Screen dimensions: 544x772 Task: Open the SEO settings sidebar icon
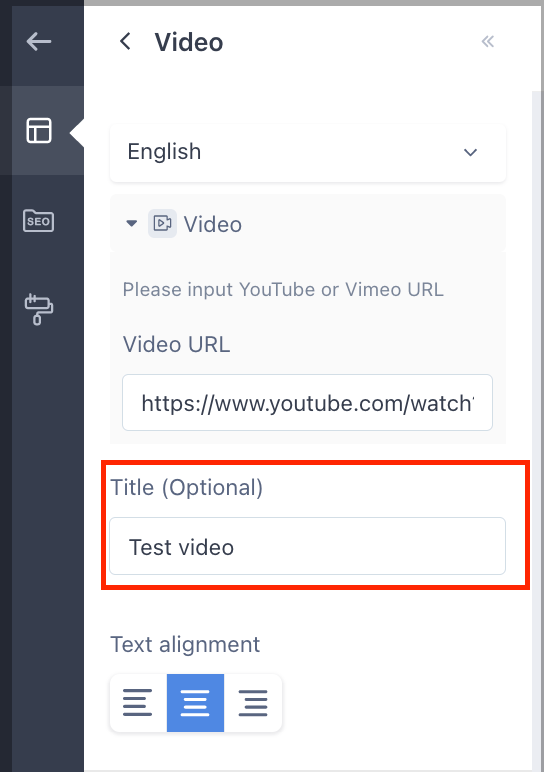tap(39, 221)
